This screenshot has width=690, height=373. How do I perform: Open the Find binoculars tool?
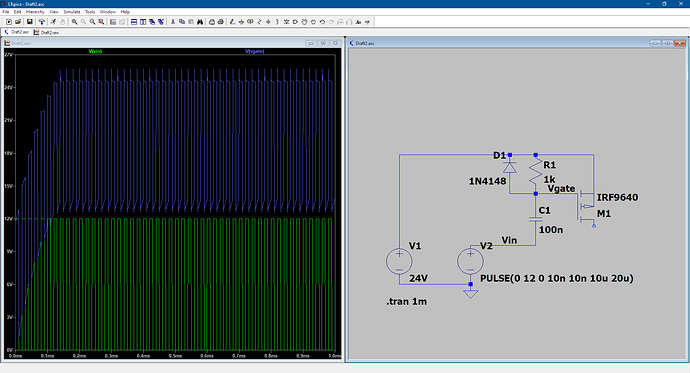tap(200, 22)
